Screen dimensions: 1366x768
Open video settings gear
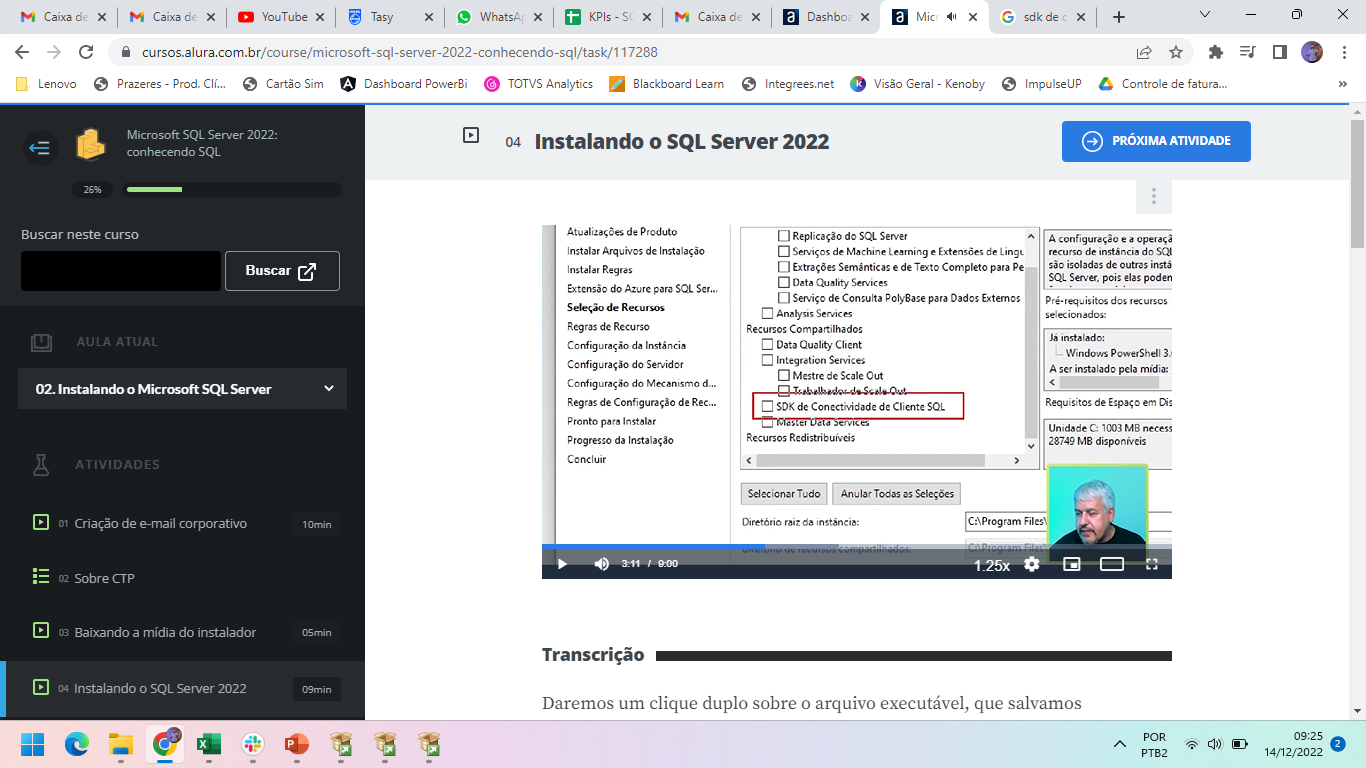(1032, 564)
